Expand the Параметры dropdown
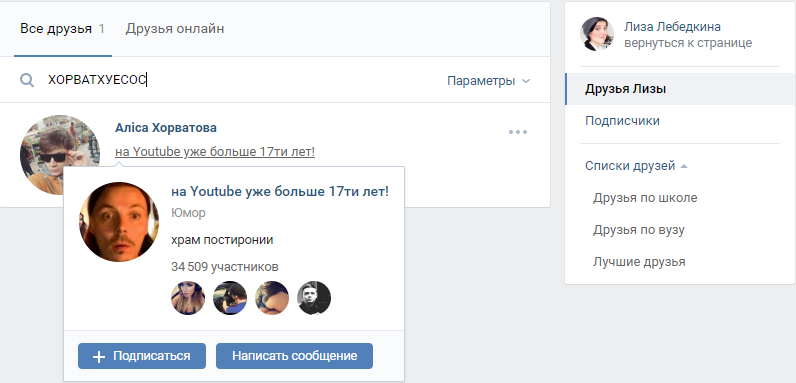This screenshot has height=383, width=796. [488, 81]
